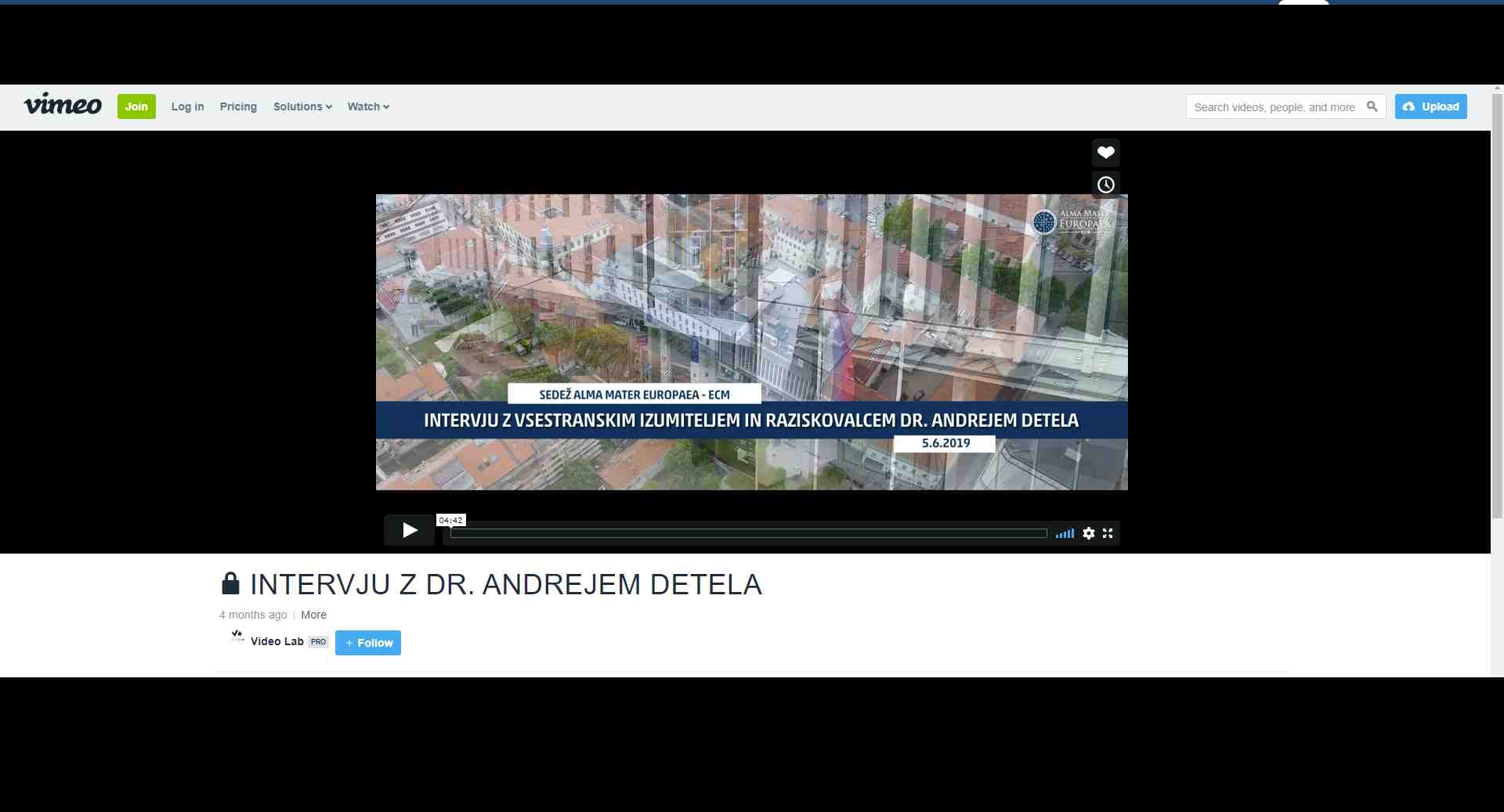1504x812 pixels.
Task: Expand the Watch dropdown menu
Action: coord(368,106)
